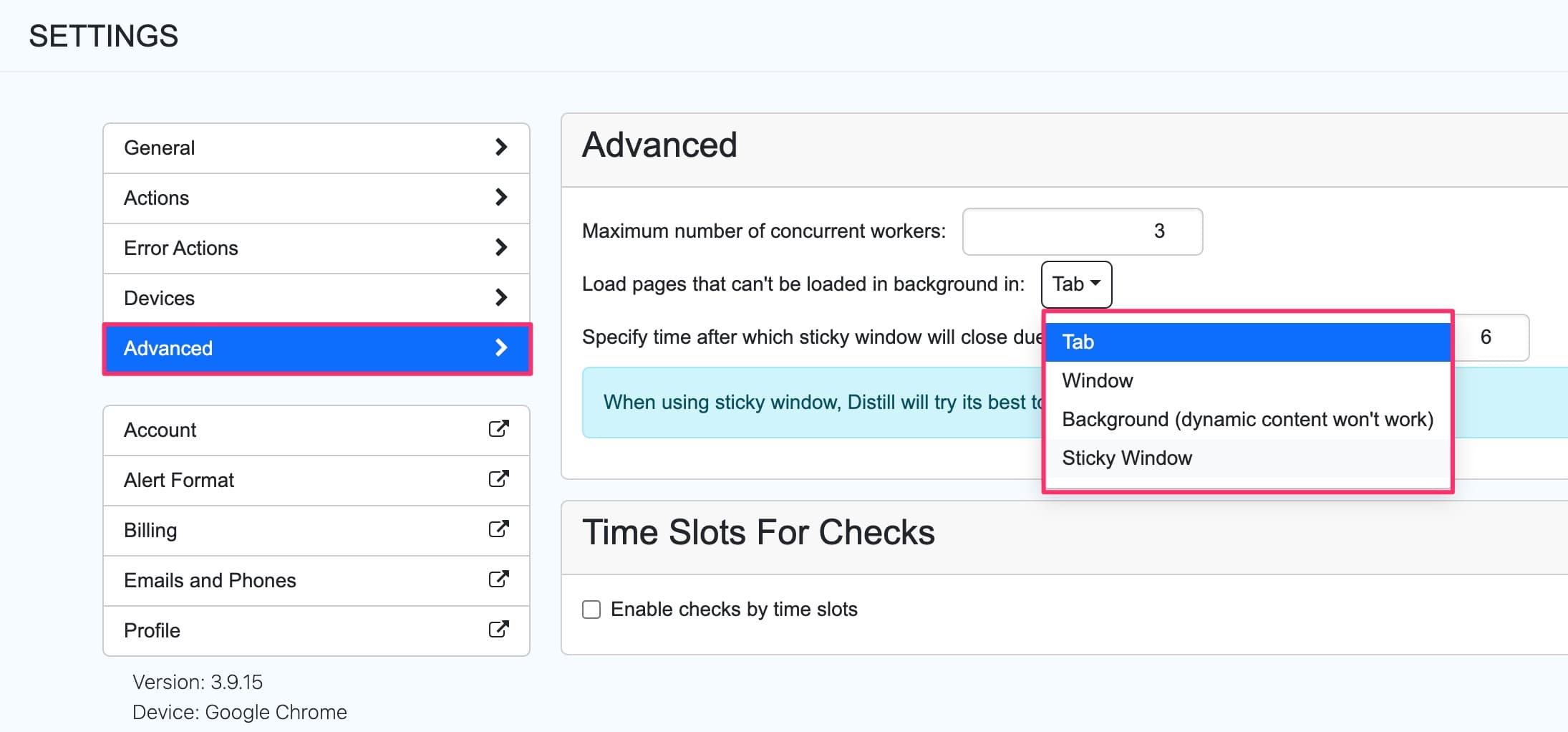Open the Tab dropdown selector
The height and width of the screenshot is (732, 1568).
[1075, 284]
